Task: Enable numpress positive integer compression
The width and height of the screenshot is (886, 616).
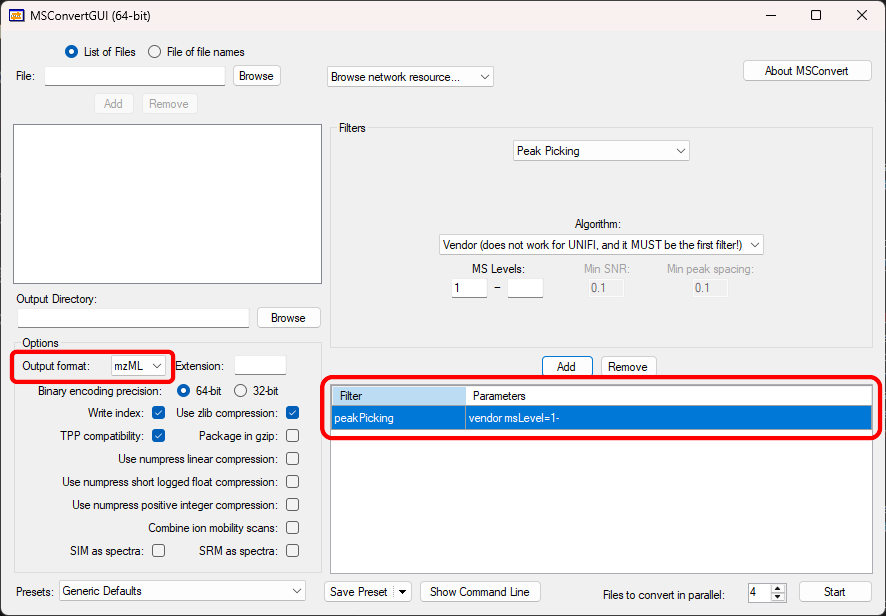Action: click(x=293, y=505)
